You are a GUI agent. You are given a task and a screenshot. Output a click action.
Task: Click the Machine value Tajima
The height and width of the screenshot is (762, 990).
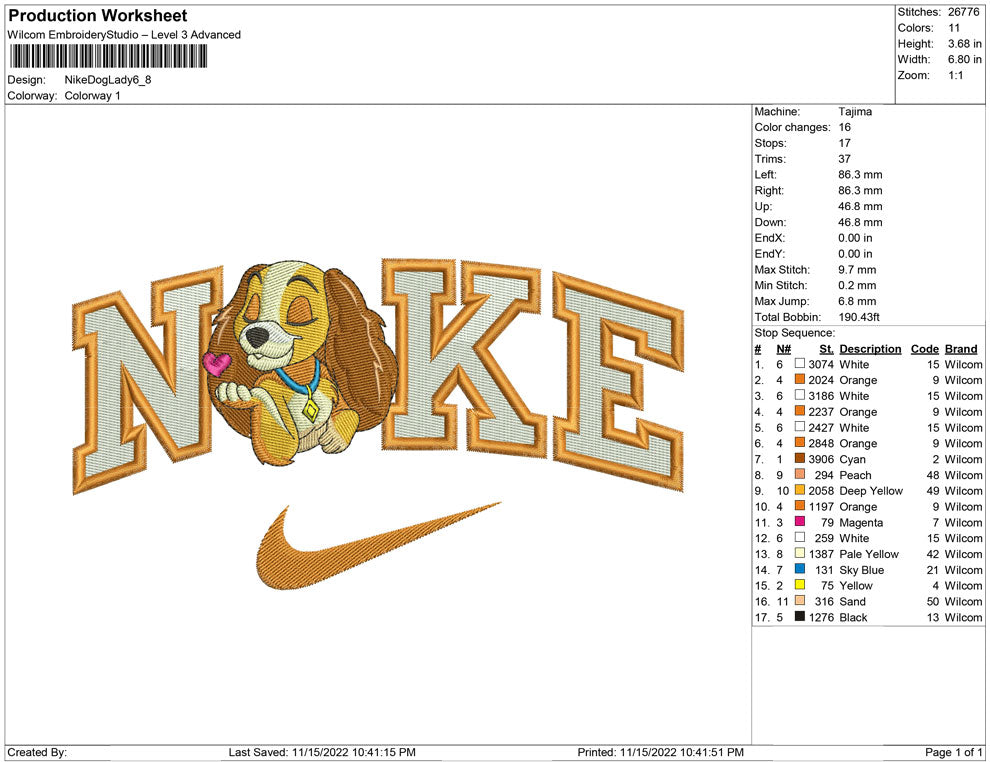pyautogui.click(x=855, y=112)
